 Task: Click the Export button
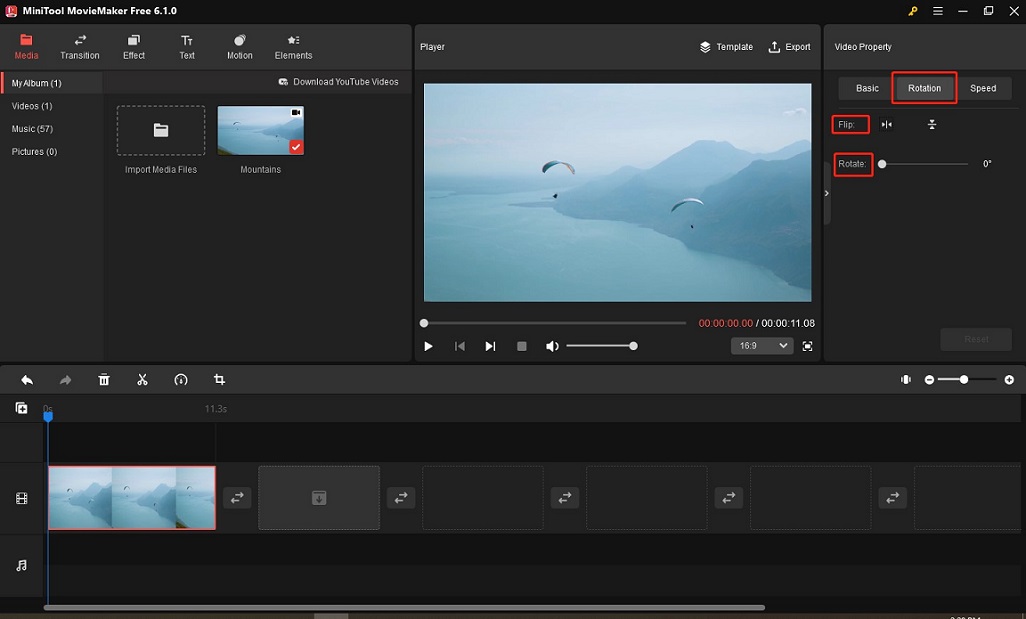(789, 46)
